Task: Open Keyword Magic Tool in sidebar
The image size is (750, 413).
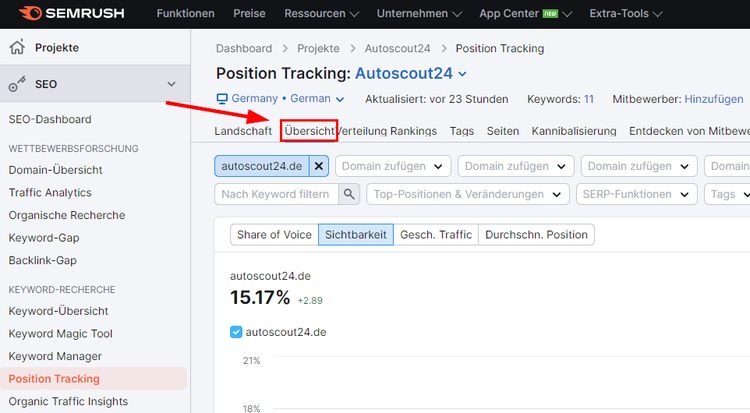Action: 60,334
